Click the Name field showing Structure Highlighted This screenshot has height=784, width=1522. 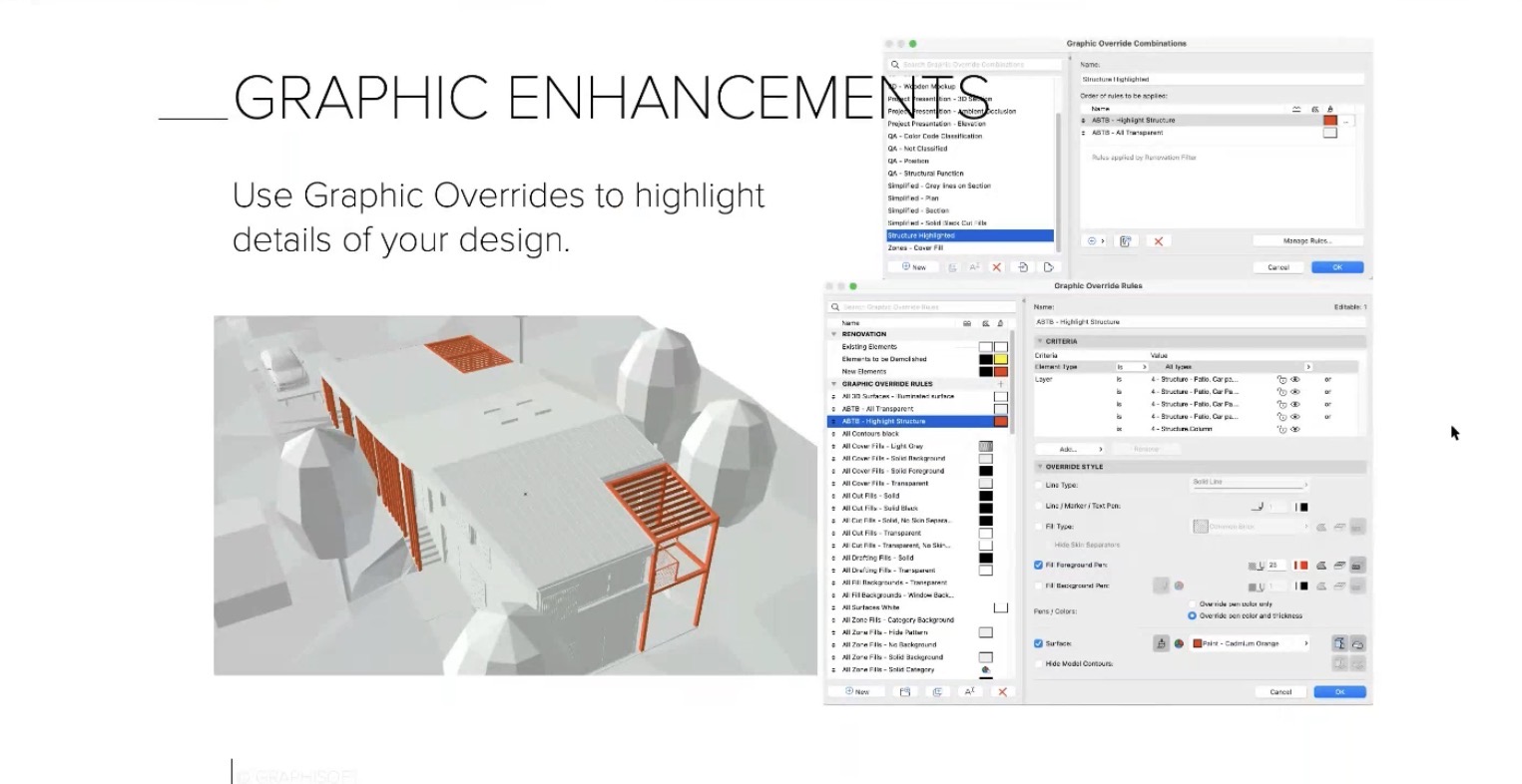(1223, 79)
